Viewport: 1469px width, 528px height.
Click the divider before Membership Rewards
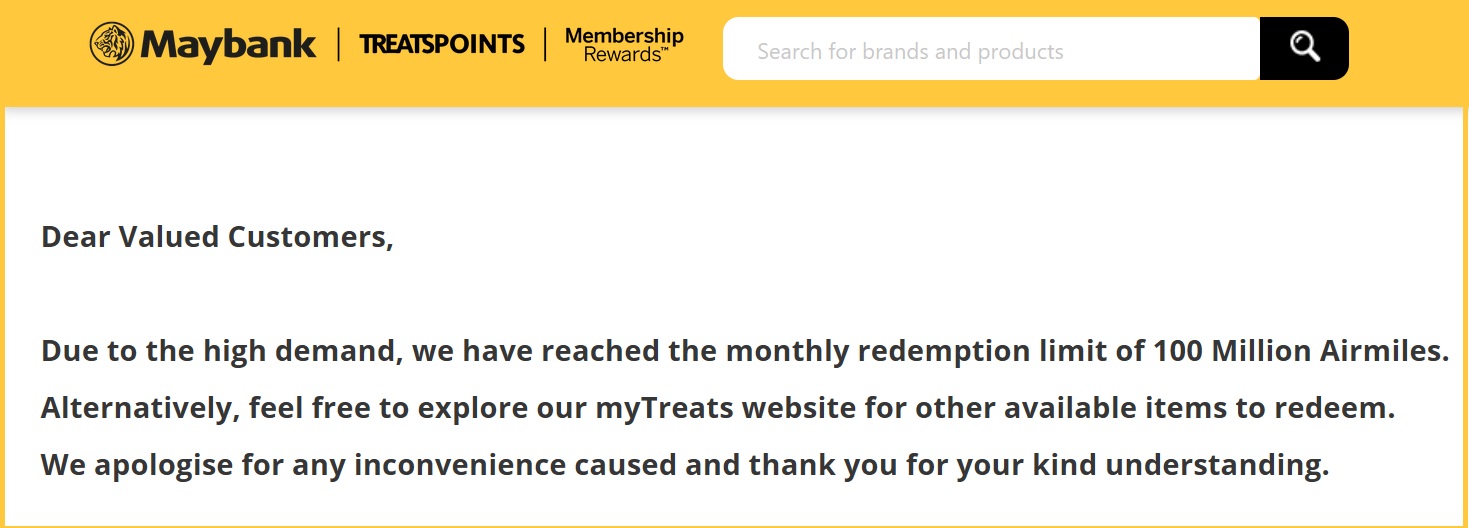click(x=545, y=45)
